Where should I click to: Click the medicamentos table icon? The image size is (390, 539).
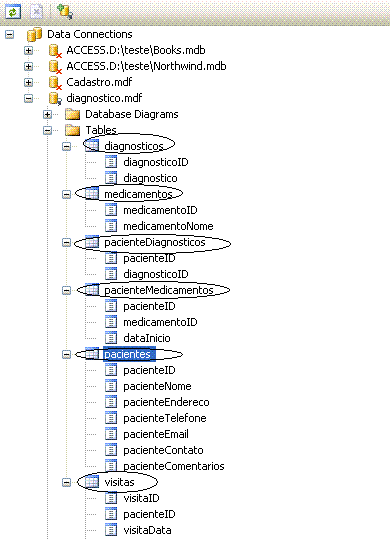92,194
